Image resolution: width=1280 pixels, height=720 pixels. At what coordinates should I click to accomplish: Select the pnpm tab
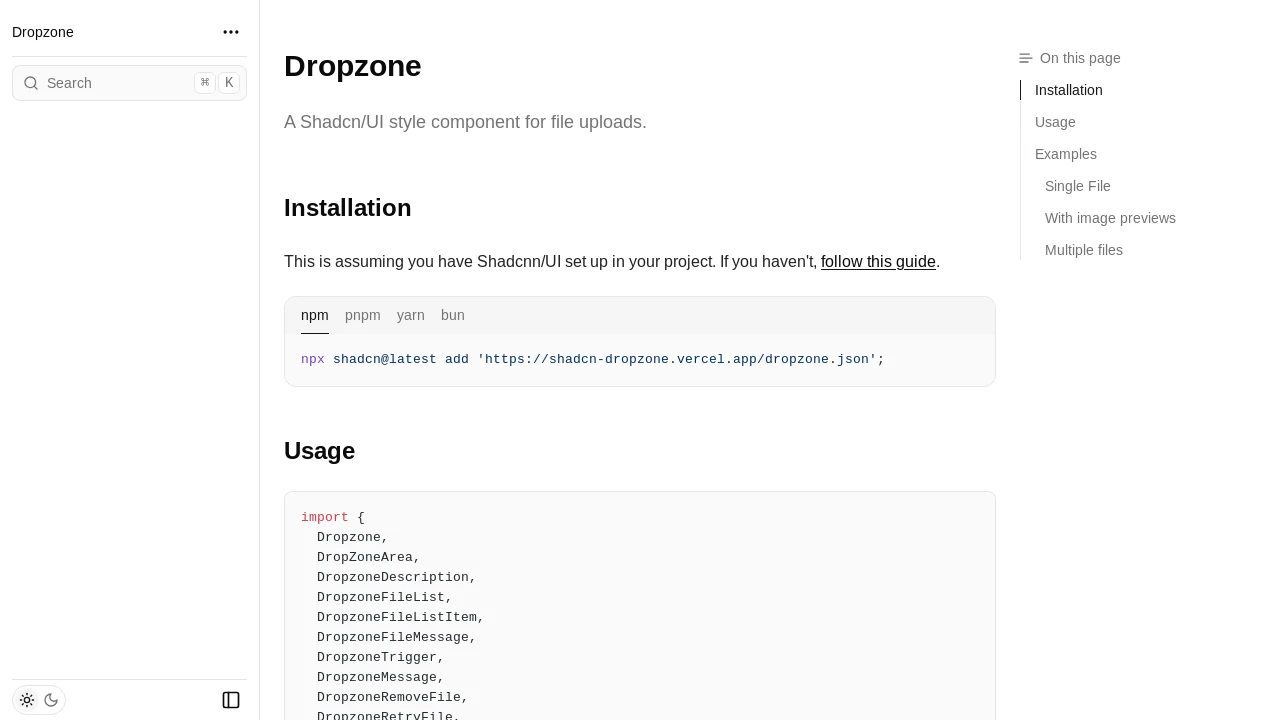pyautogui.click(x=363, y=315)
